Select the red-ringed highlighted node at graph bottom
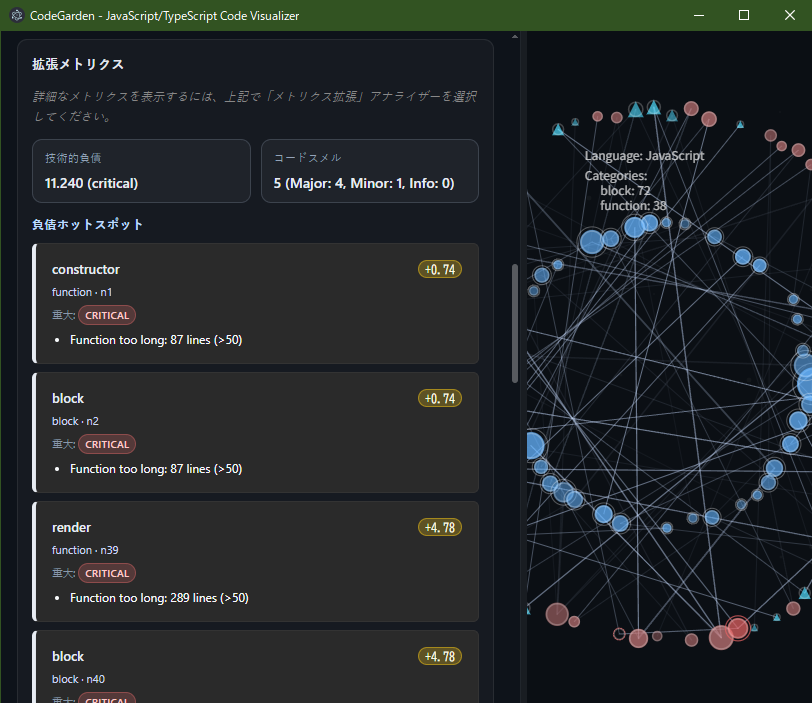 pyautogui.click(x=738, y=628)
